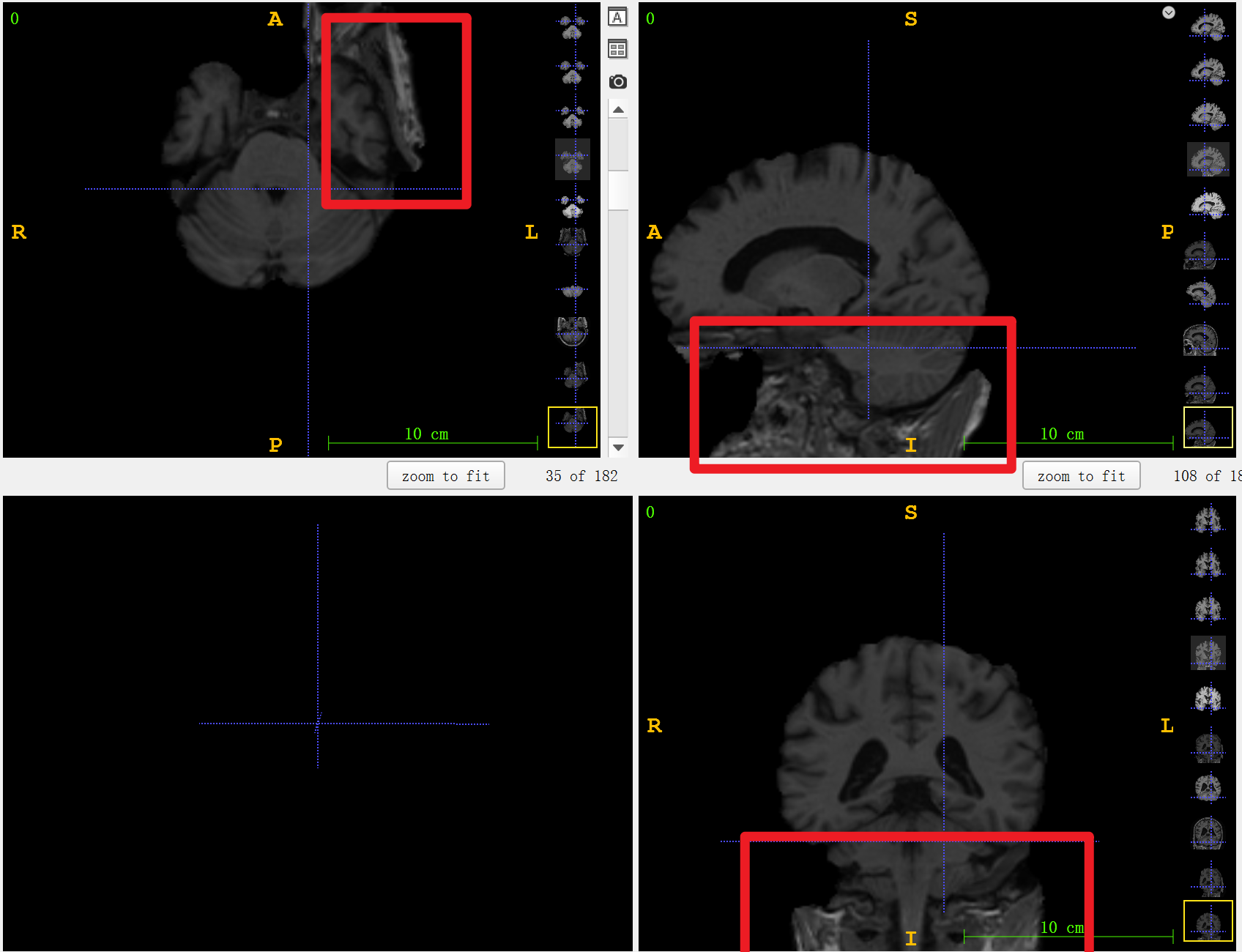Click the lateral ventricle in coronal view
The width and height of the screenshot is (1242, 952).
pyautogui.click(x=864, y=769)
